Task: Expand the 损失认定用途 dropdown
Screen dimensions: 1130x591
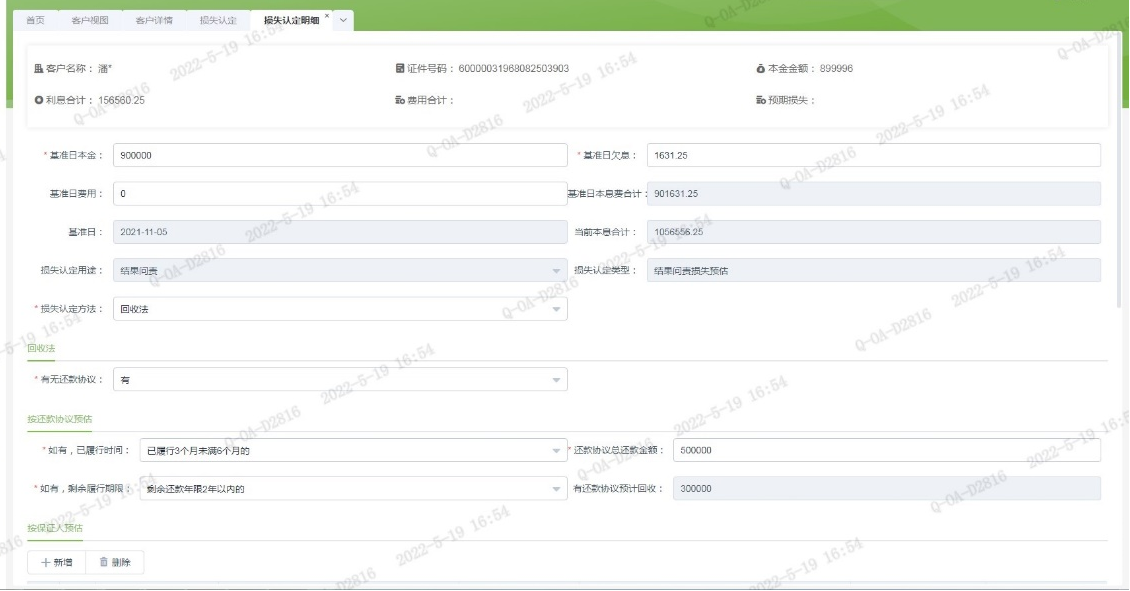Action: pyautogui.click(x=340, y=270)
